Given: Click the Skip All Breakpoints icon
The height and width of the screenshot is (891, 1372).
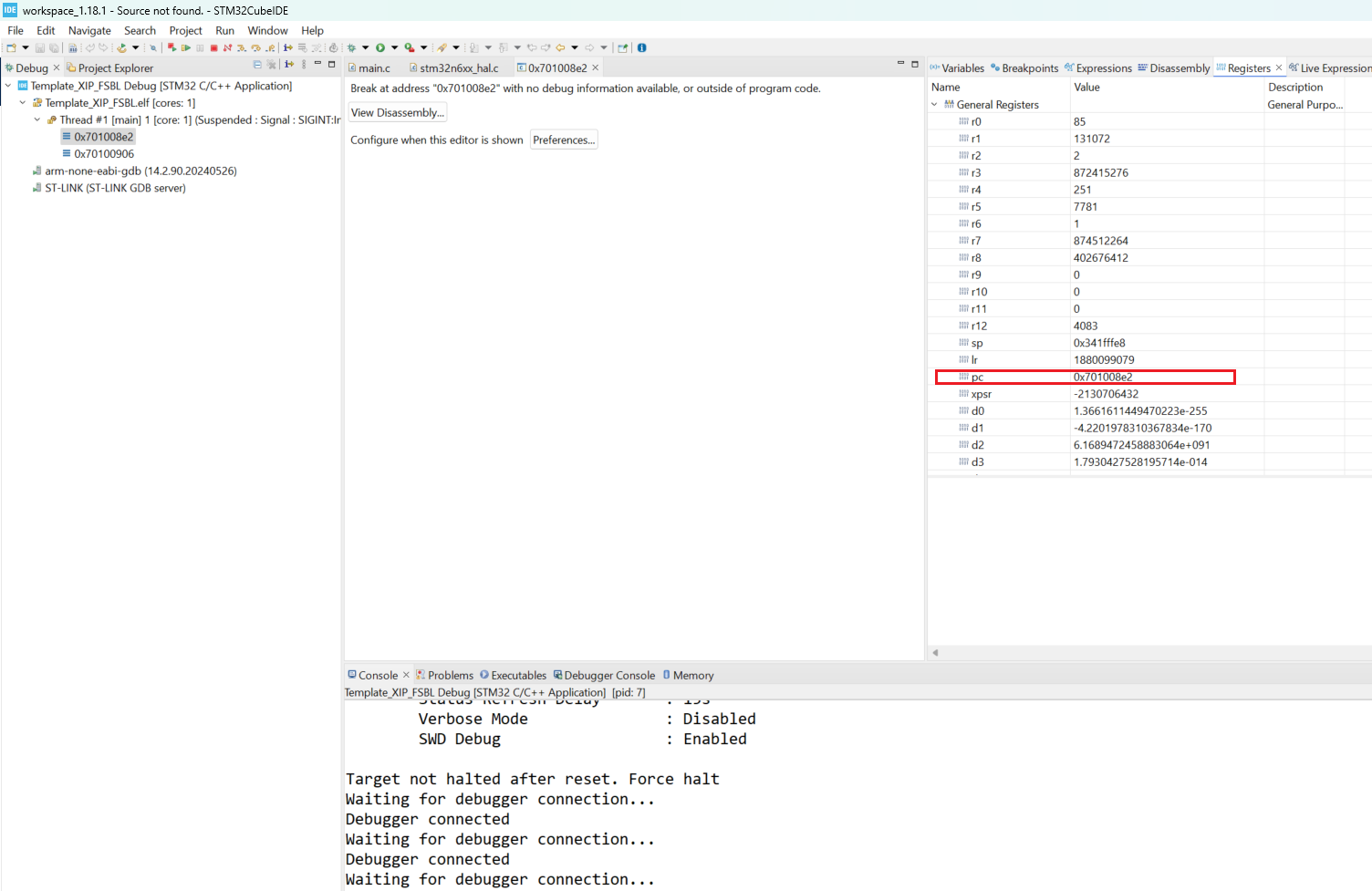Looking at the screenshot, I should tap(153, 47).
